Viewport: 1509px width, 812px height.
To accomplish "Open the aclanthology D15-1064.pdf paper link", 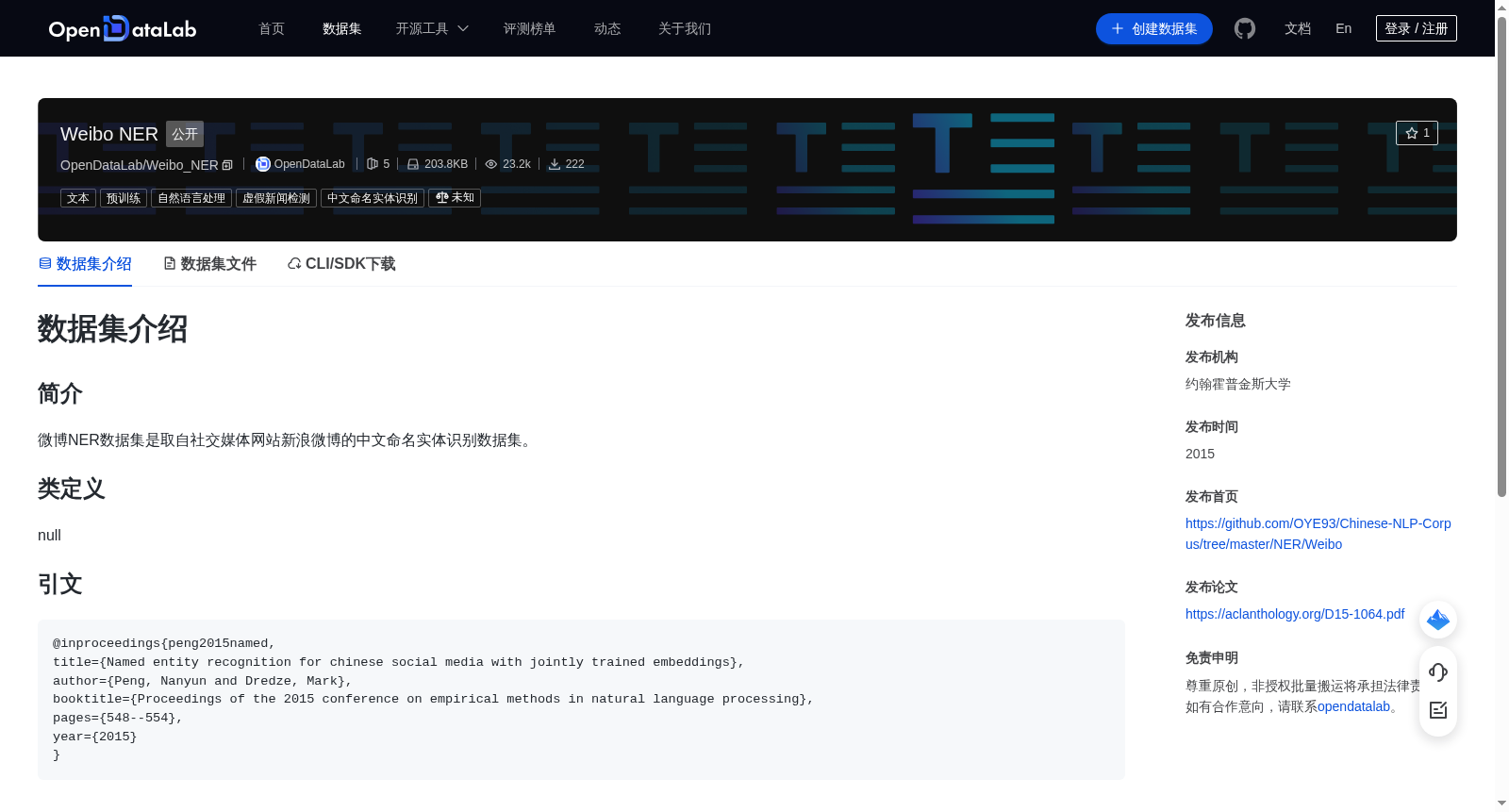I will pos(1295,614).
